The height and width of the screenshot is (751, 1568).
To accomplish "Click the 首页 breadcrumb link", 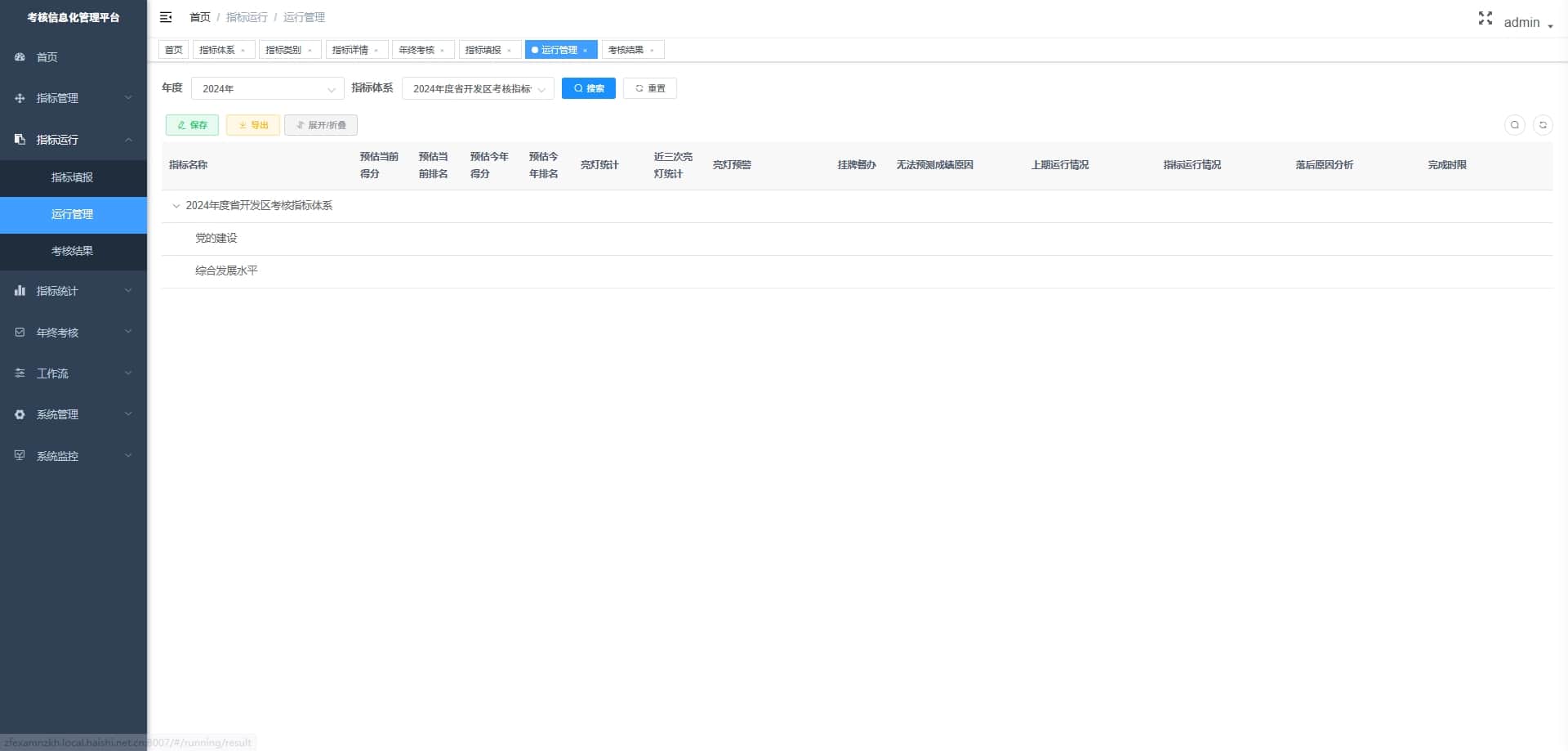I will (x=200, y=17).
